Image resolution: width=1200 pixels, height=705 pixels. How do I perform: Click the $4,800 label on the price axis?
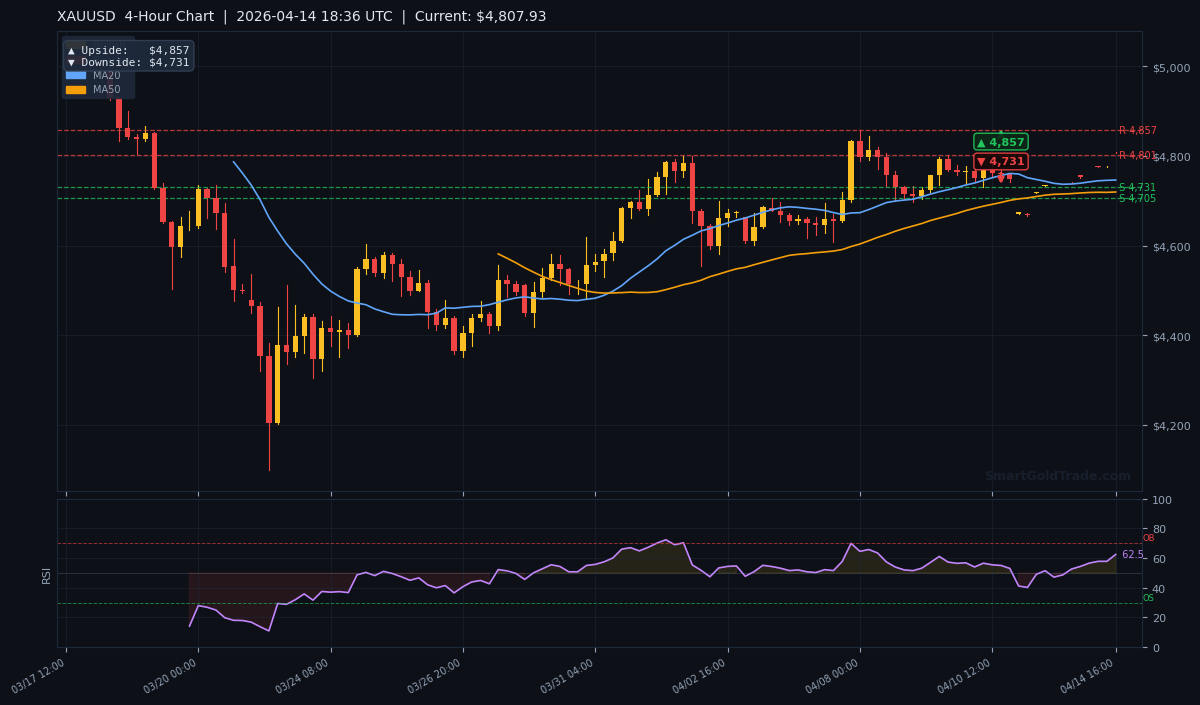click(x=1172, y=157)
